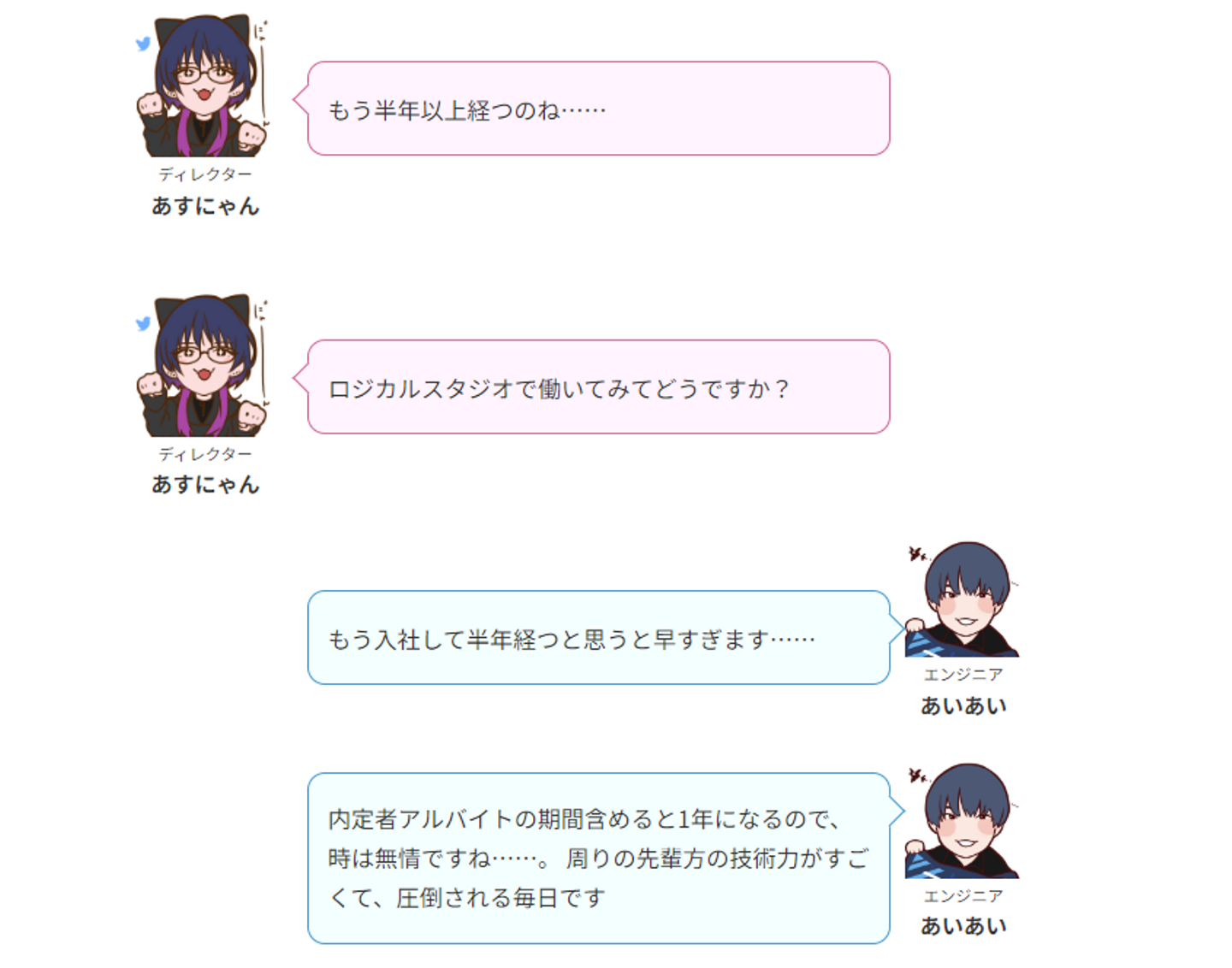Click あいあい's avatar beside '内定者アルバイト' bubble
1232x968 pixels.
pos(962,820)
